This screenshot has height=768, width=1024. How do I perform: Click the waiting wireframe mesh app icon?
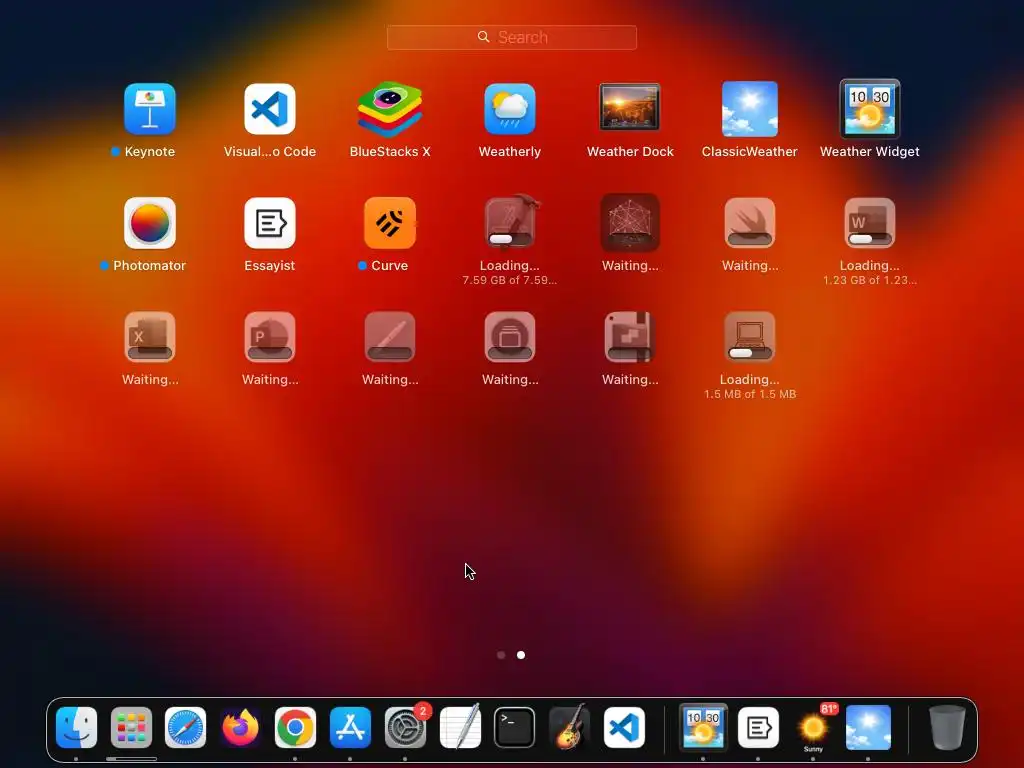pyautogui.click(x=630, y=223)
